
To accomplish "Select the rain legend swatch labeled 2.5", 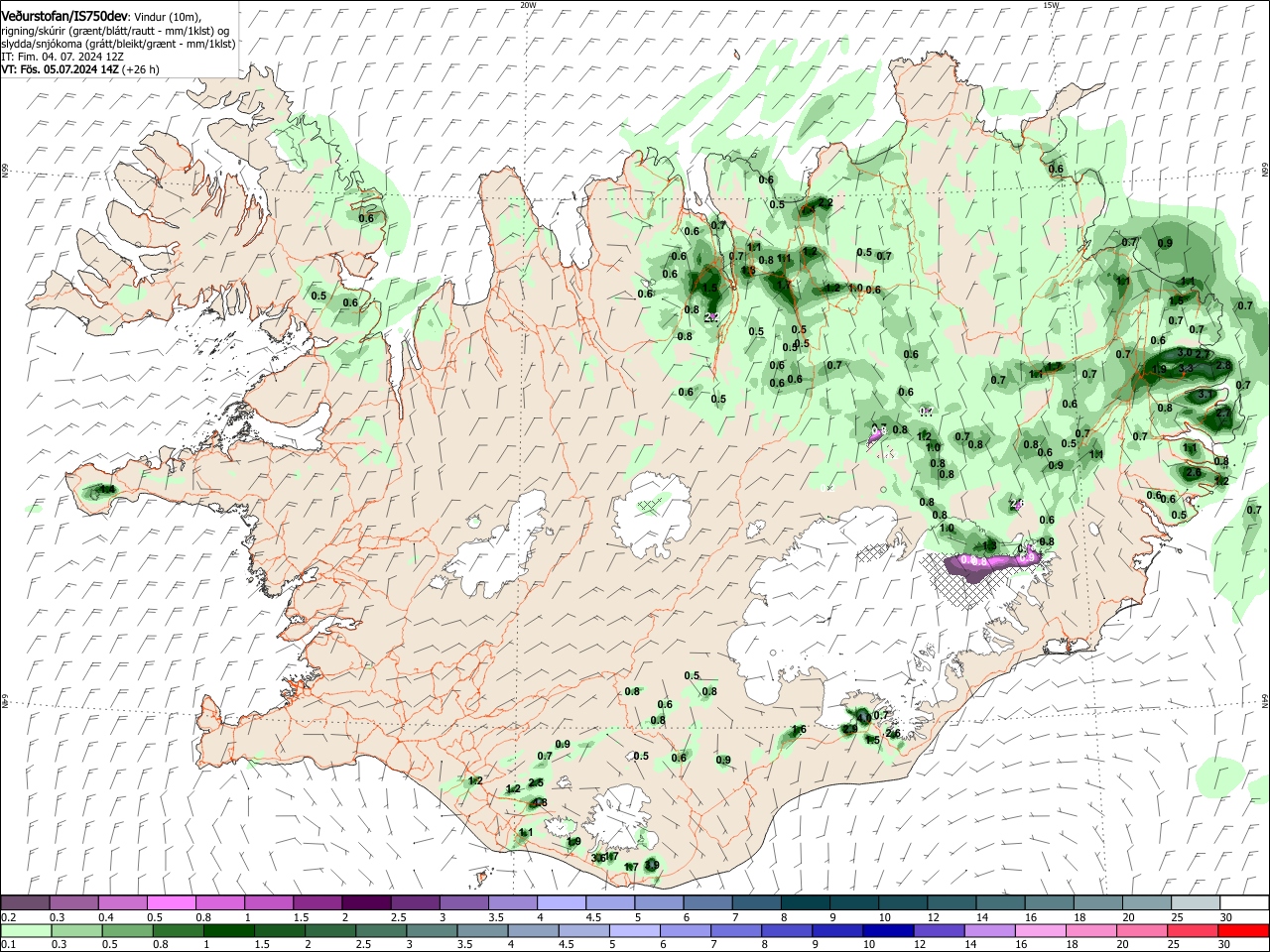I will [x=381, y=930].
